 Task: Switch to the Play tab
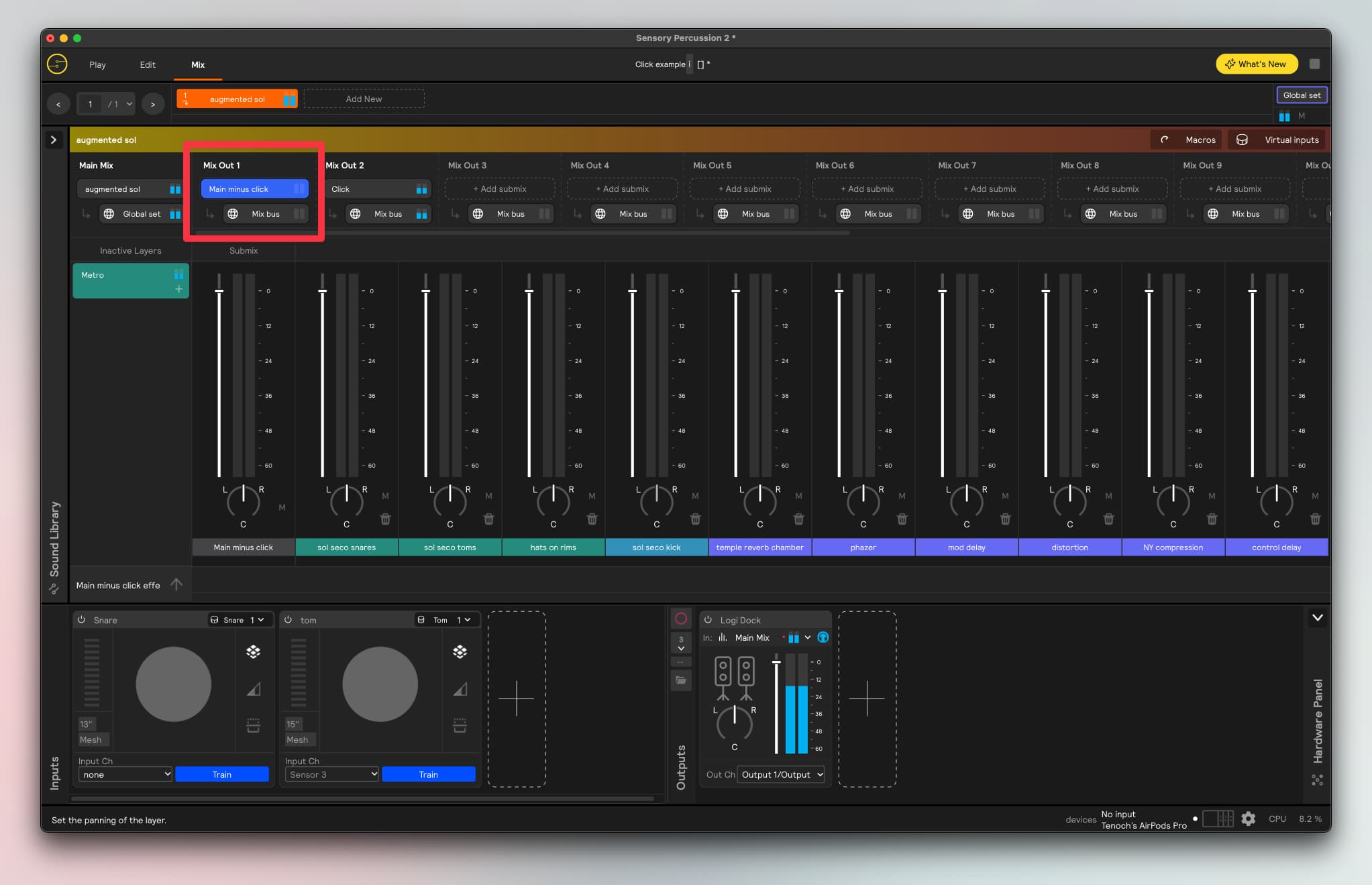[x=97, y=64]
